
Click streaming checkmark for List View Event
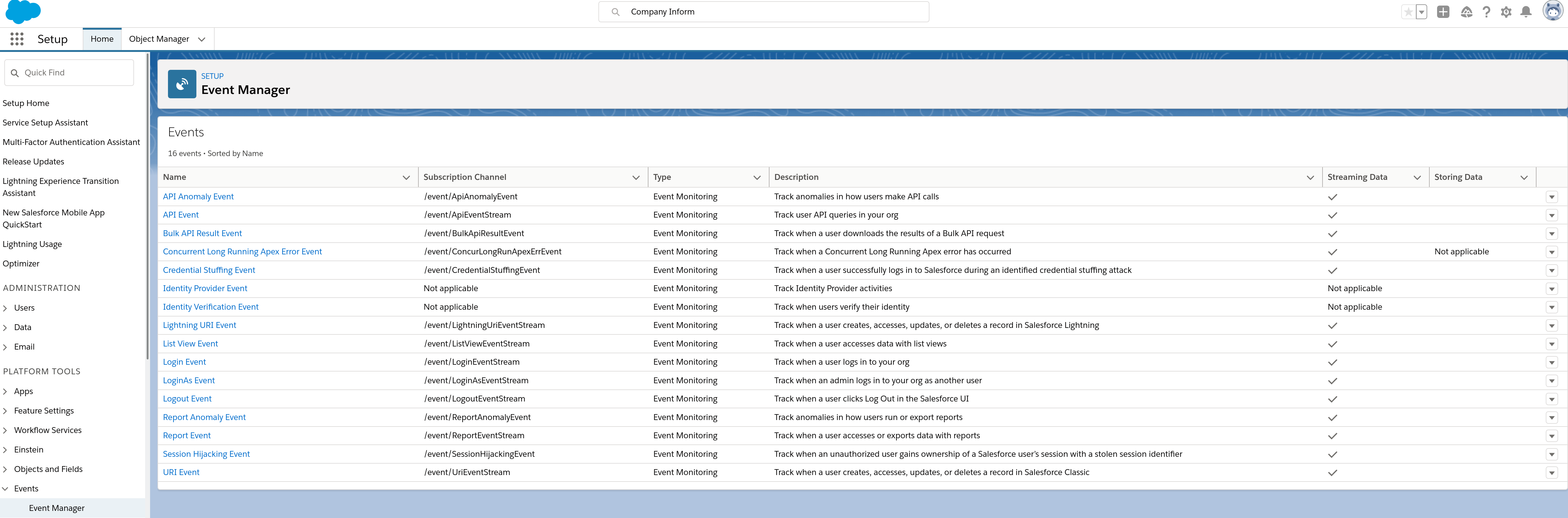click(1332, 344)
